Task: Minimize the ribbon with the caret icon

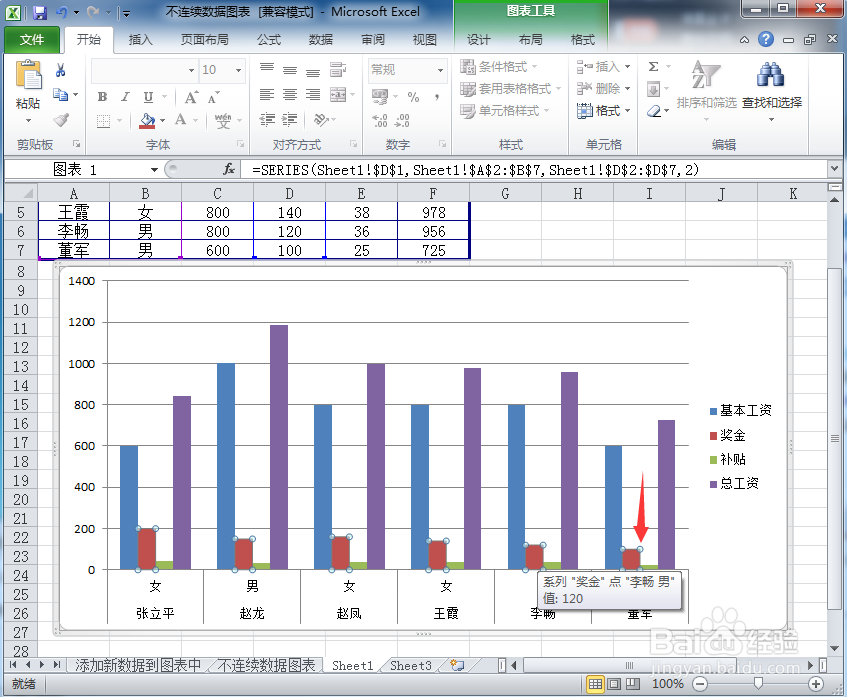Action: pos(744,40)
